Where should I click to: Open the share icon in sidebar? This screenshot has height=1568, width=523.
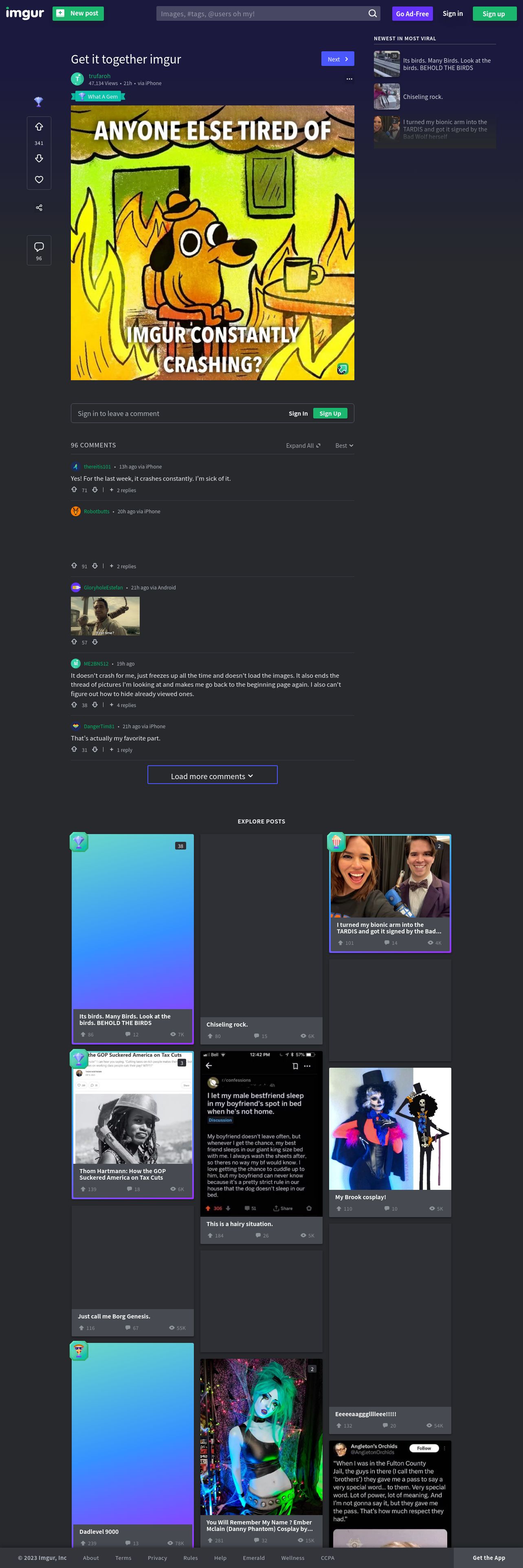[39, 208]
